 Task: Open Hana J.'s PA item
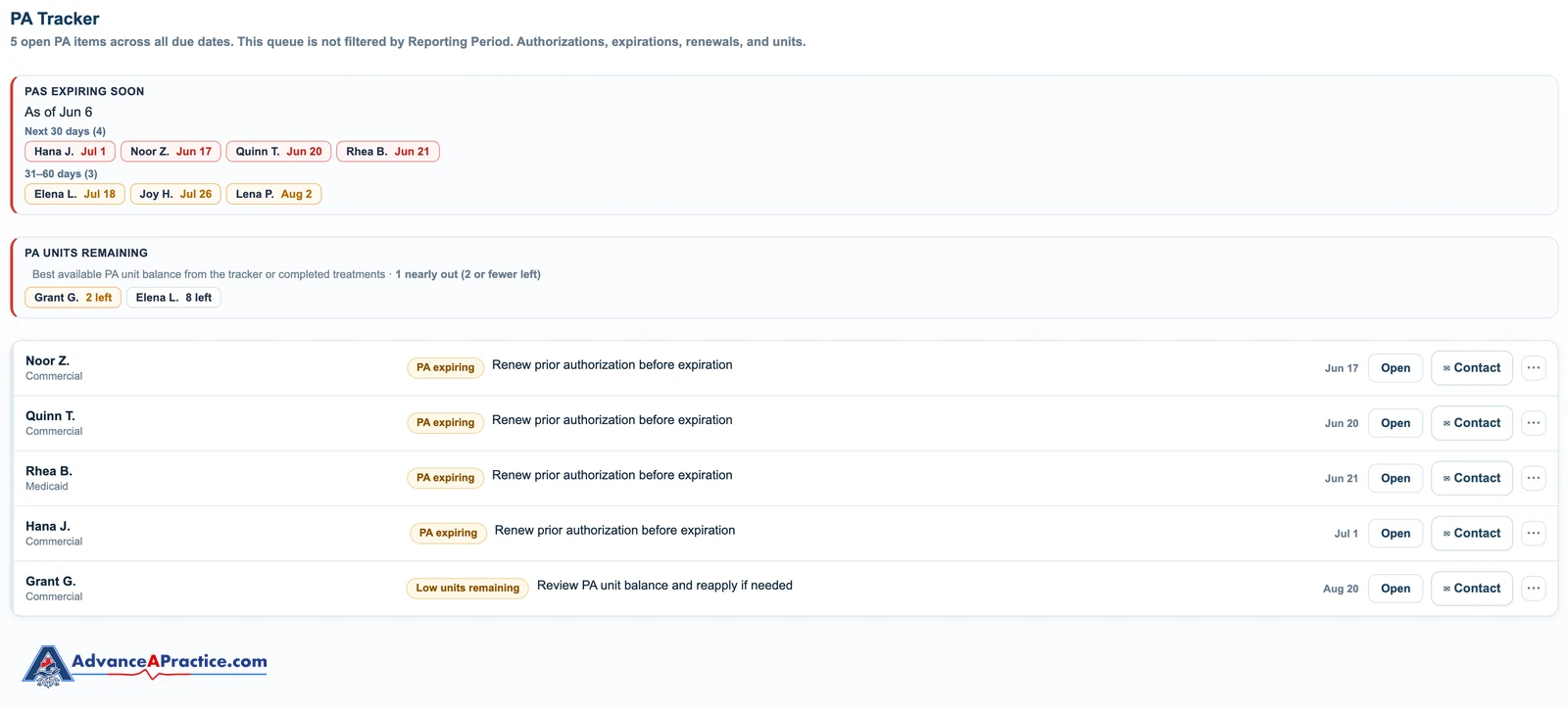(x=1396, y=534)
